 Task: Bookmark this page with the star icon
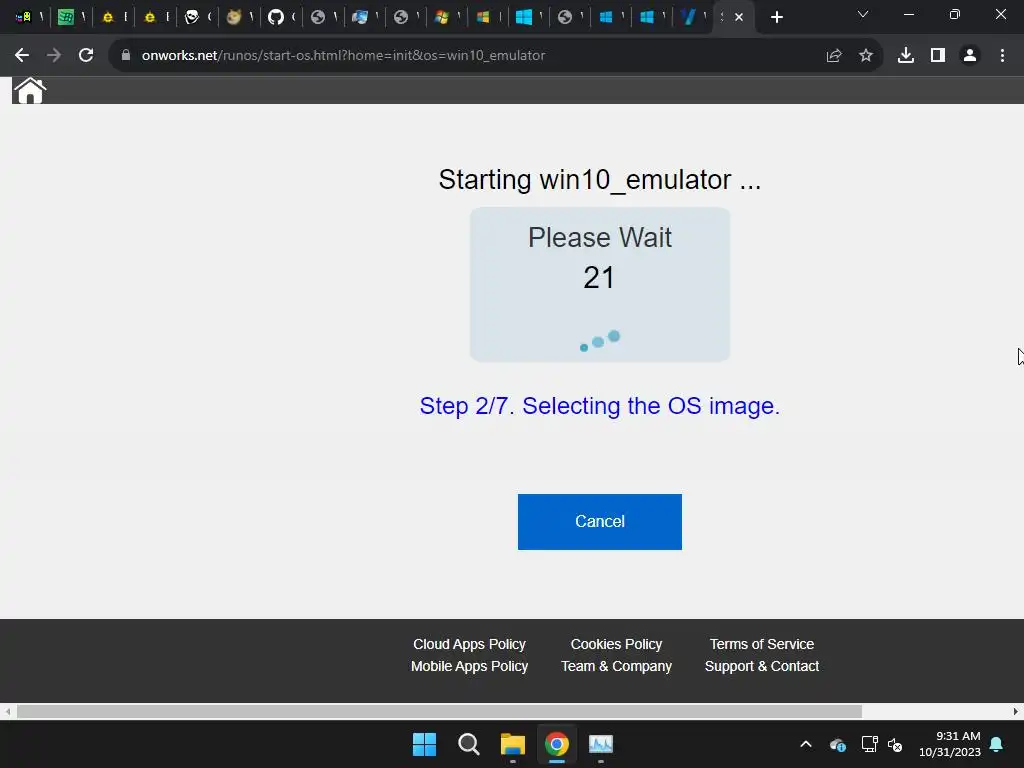click(x=866, y=56)
